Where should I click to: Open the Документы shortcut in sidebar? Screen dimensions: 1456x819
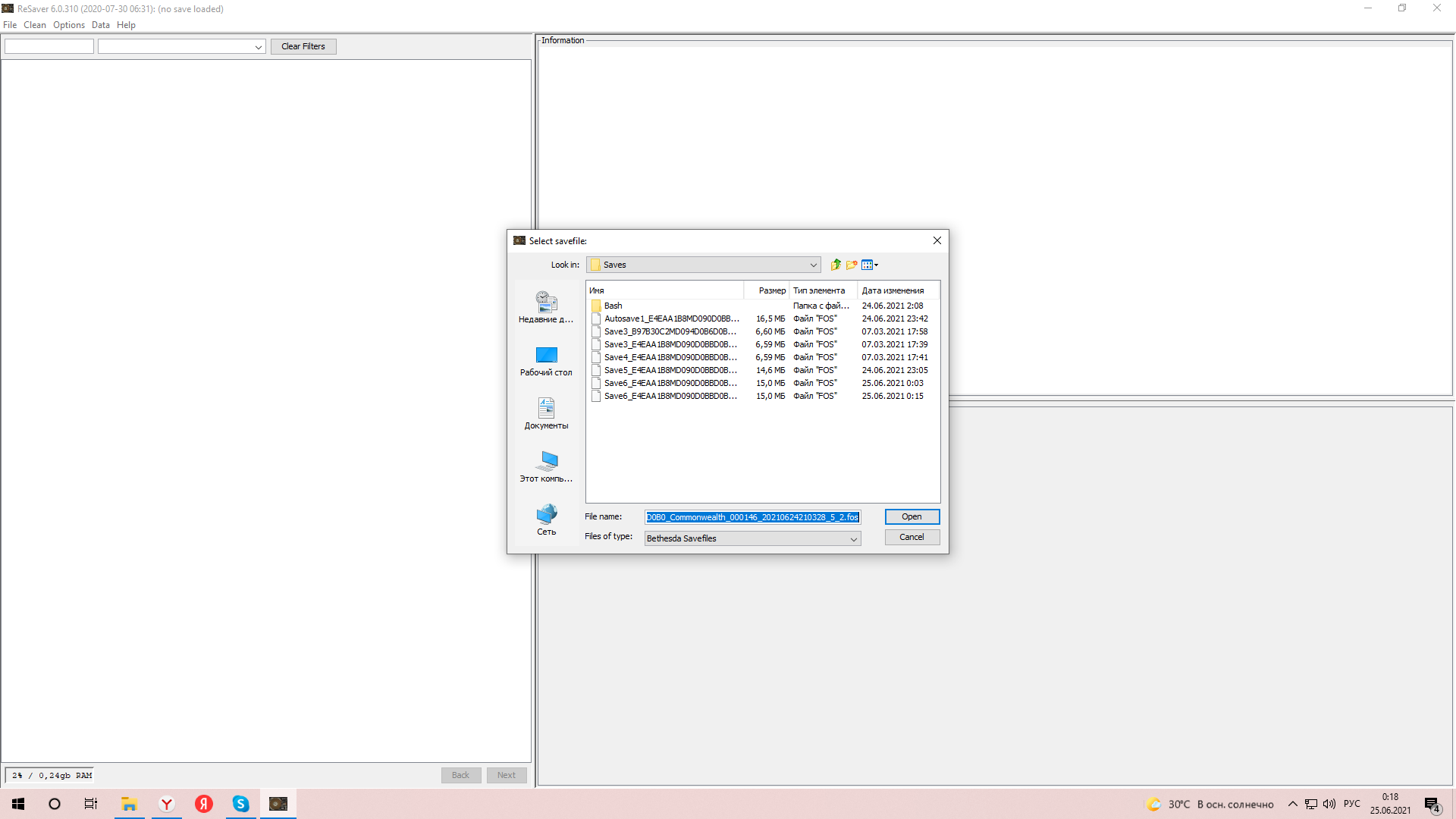(546, 413)
